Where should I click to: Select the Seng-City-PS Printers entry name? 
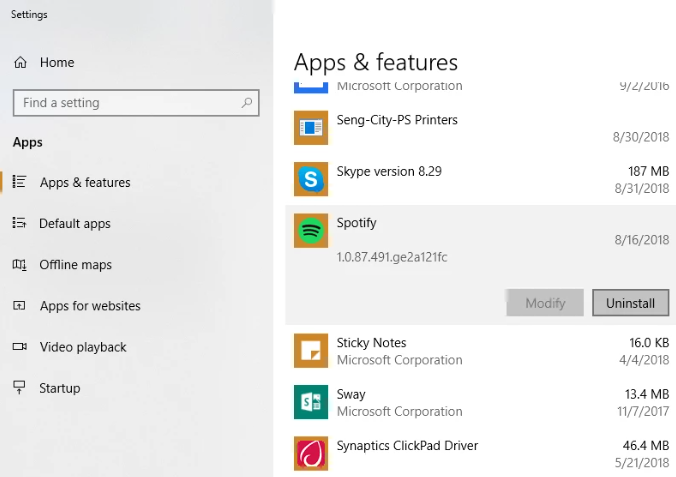click(x=397, y=120)
